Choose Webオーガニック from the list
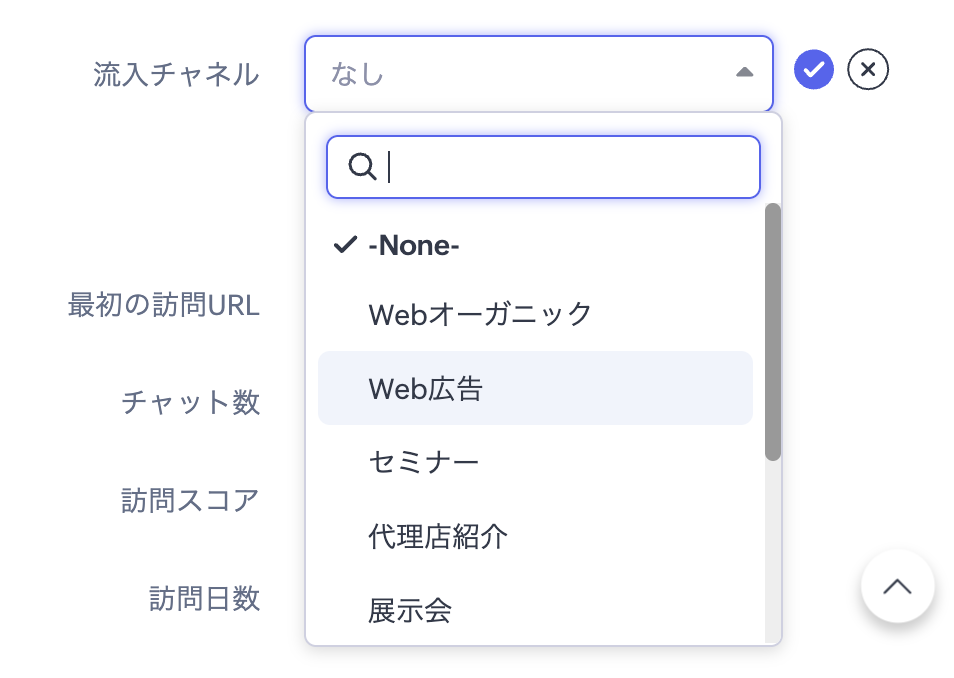 [480, 314]
